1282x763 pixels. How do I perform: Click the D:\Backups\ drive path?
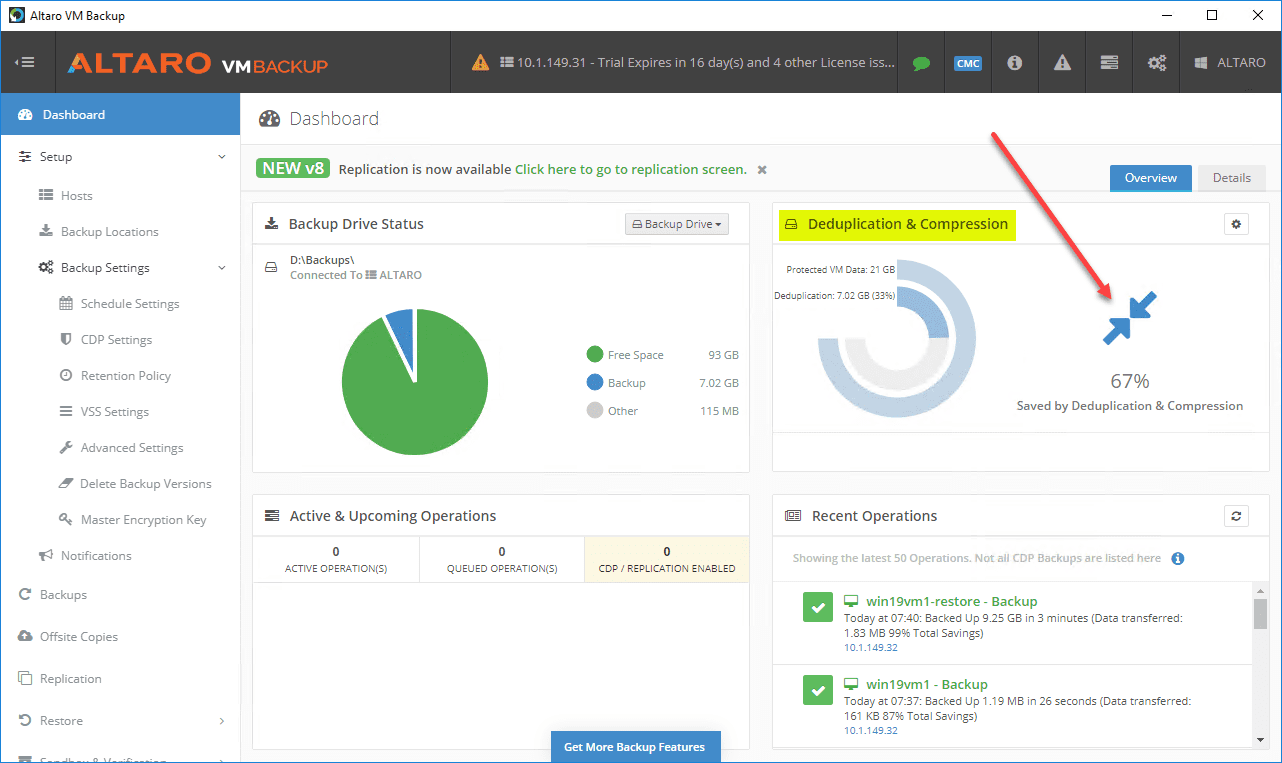322,260
